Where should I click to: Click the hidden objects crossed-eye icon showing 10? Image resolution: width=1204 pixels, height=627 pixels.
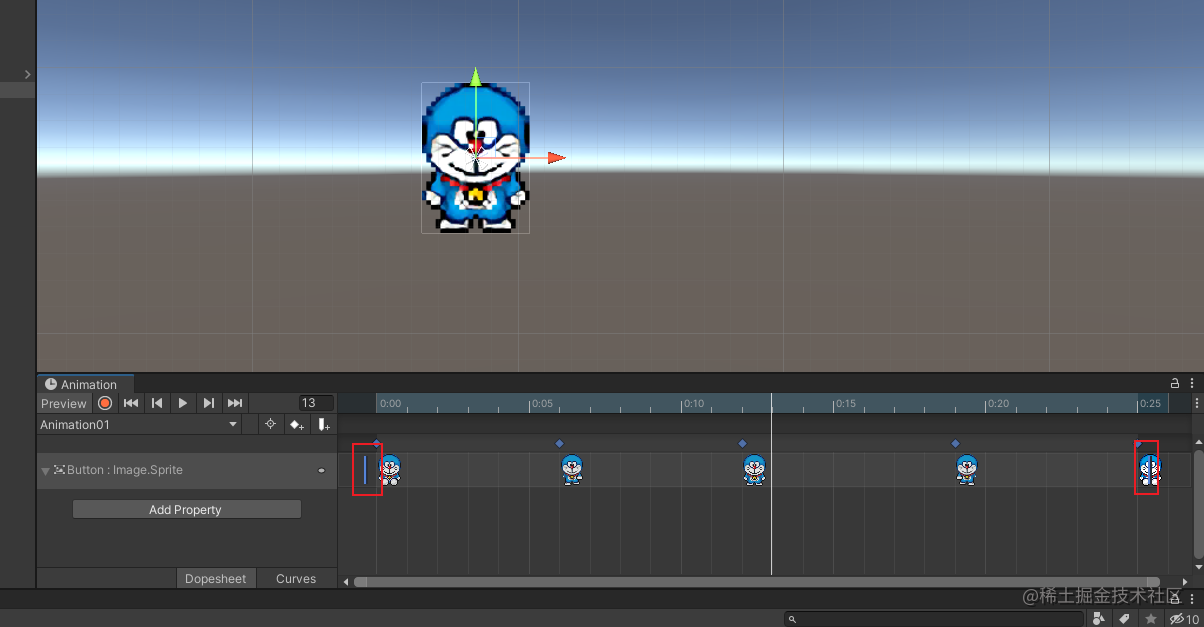[1178, 618]
